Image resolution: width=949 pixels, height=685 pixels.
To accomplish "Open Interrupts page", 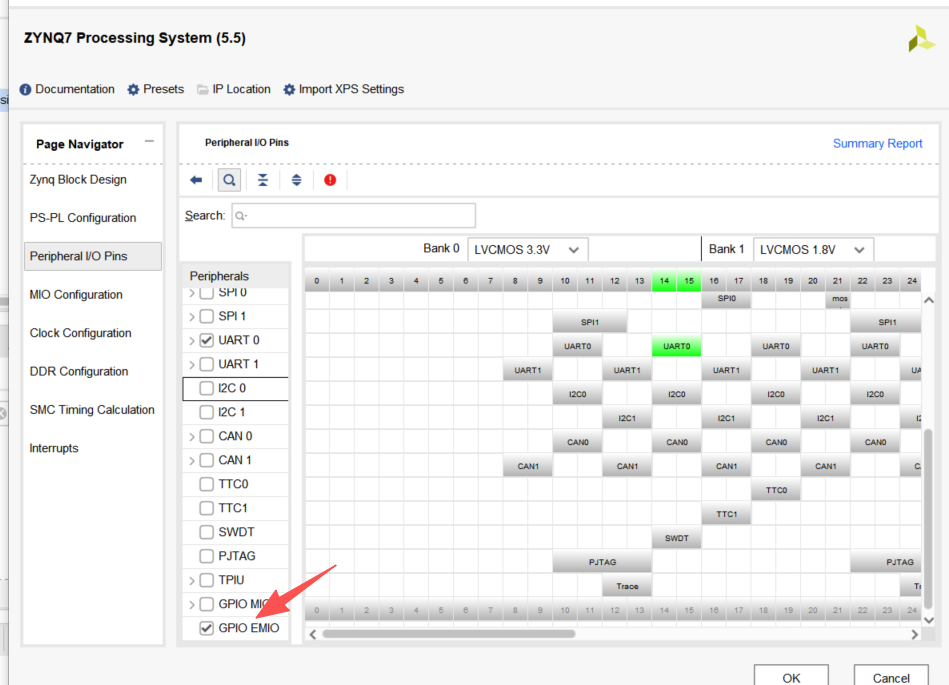I will (54, 448).
